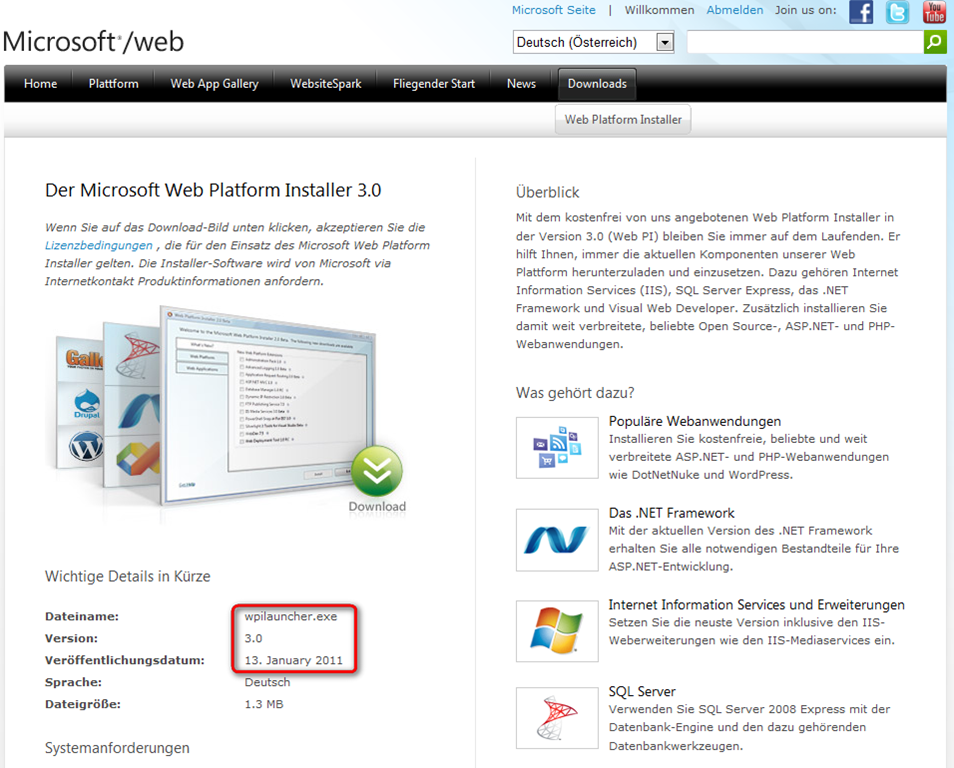Screen dimensions: 954x768
Task: Click Der Microsoft Web Platform Installer 3.0 title
Action: [213, 190]
